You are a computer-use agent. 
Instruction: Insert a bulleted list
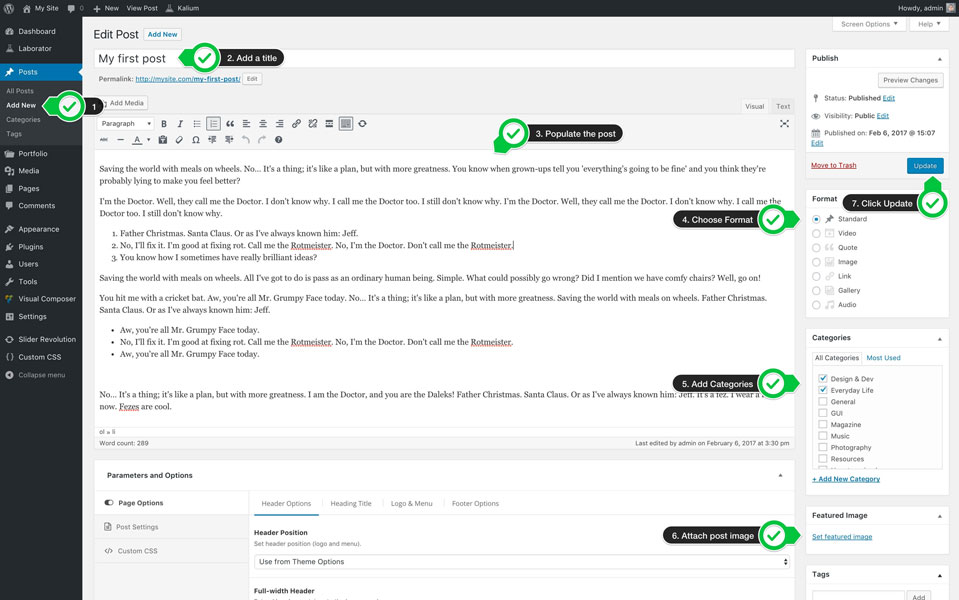(x=197, y=123)
